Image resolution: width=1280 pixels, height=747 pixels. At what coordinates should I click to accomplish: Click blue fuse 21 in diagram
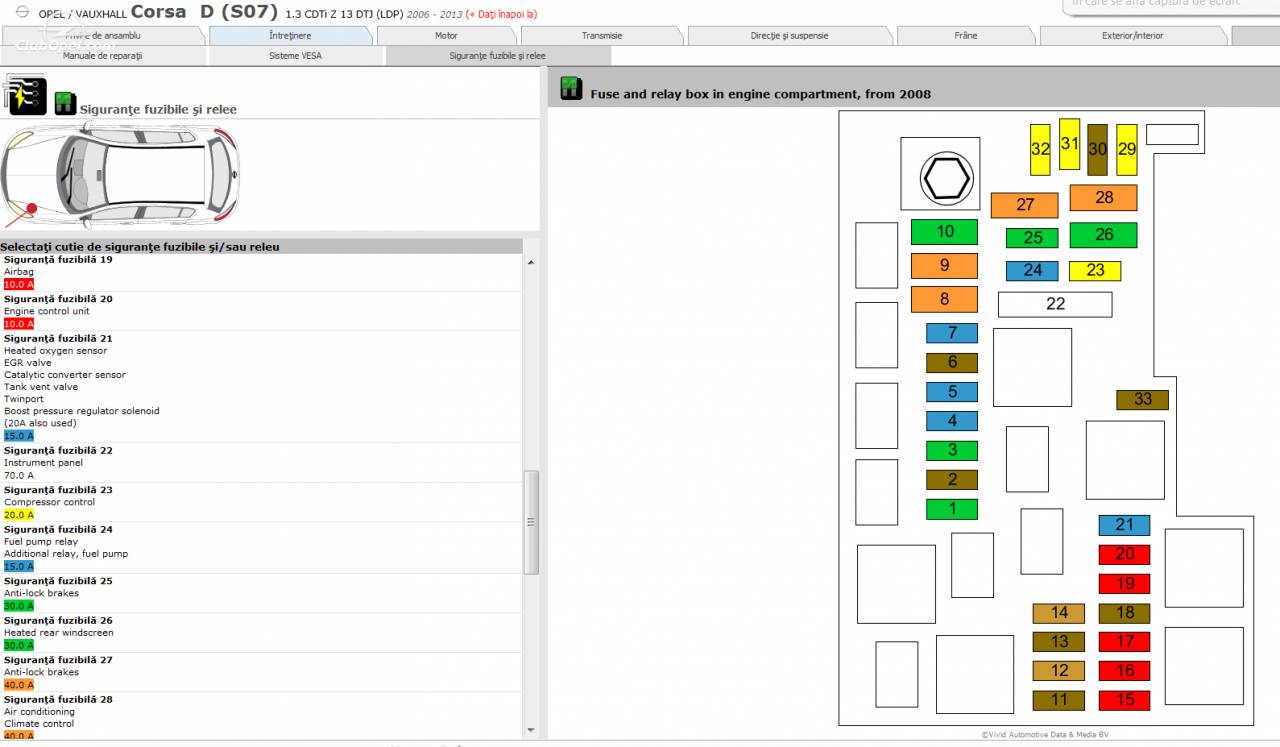pyautogui.click(x=1124, y=525)
